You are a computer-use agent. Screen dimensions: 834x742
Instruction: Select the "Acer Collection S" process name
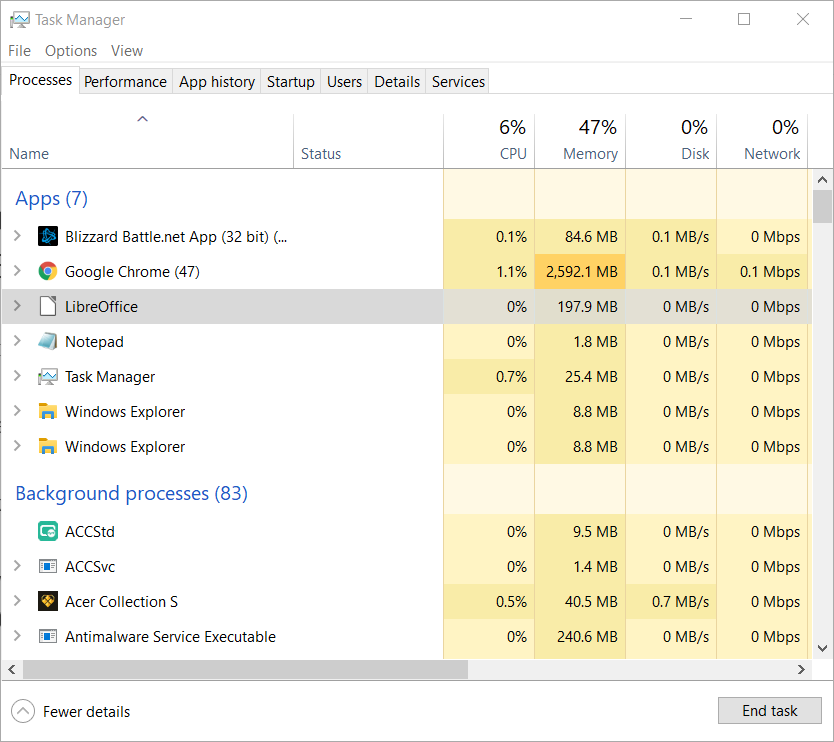click(x=121, y=602)
